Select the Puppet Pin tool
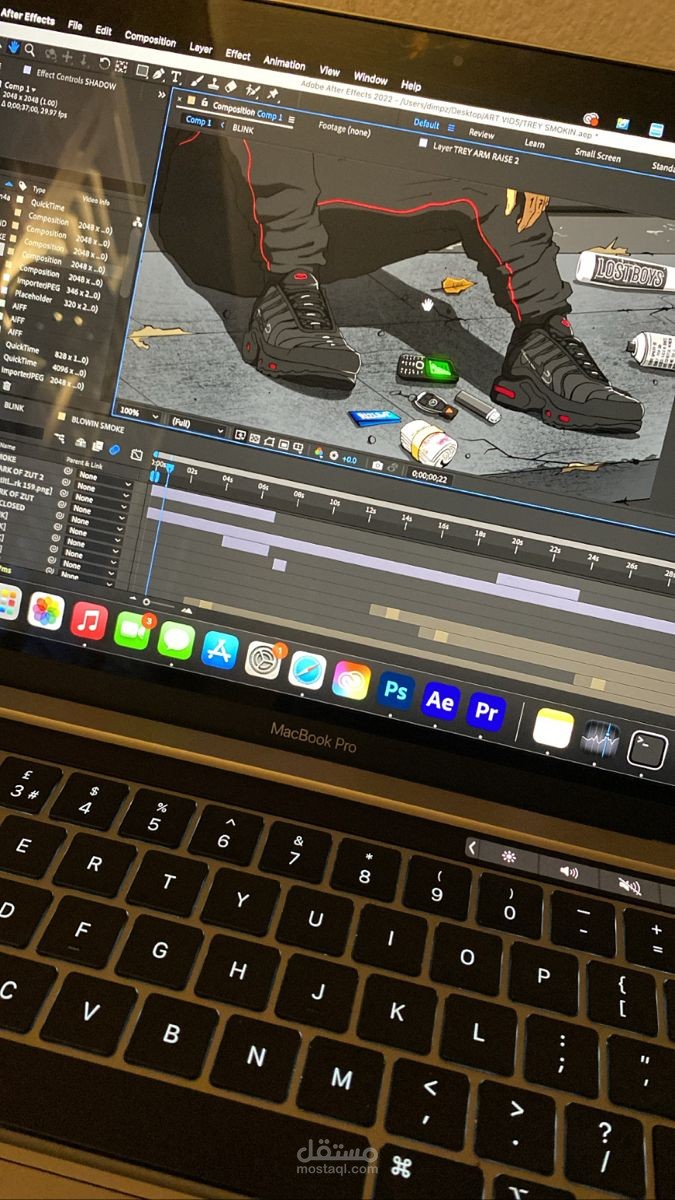This screenshot has height=1200, width=675. pos(272,93)
